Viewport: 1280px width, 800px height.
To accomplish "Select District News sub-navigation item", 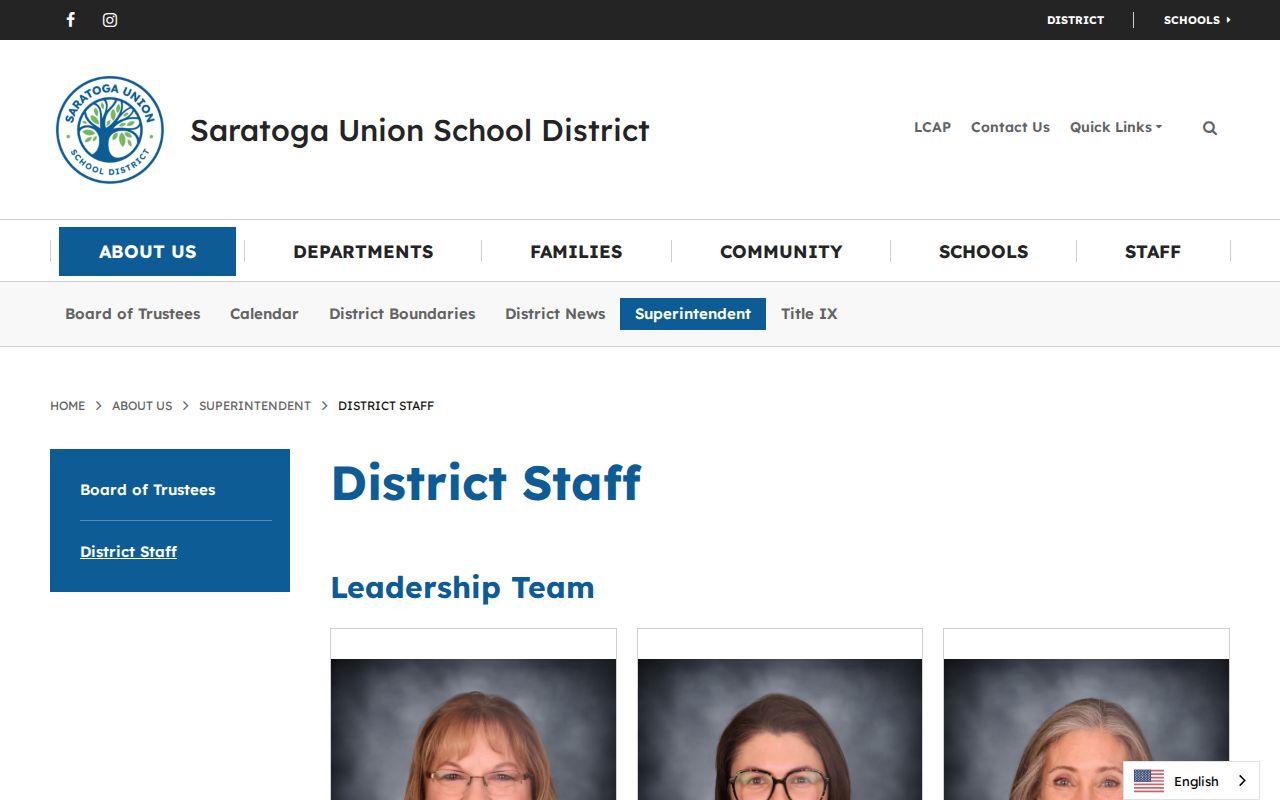I will [x=555, y=314].
